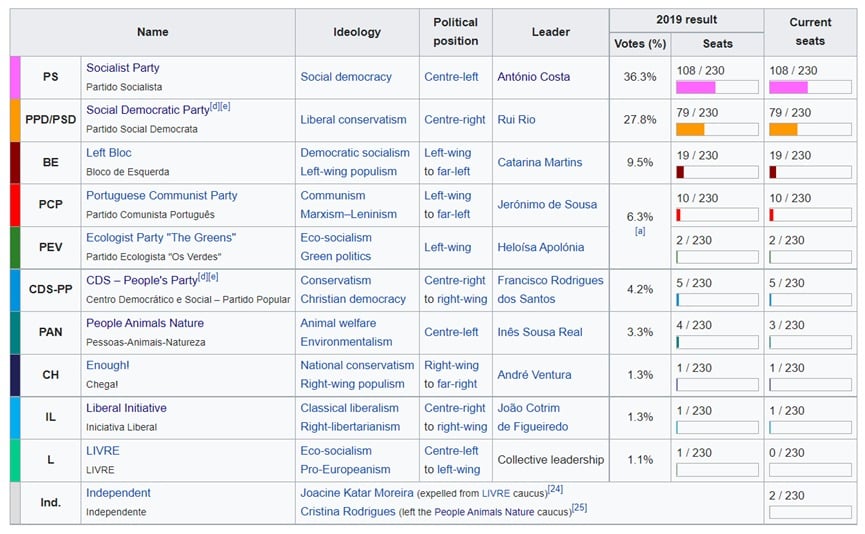Image resolution: width=865 pixels, height=534 pixels.
Task: Open the Joacine Katar Moreira link
Action: coord(356,493)
